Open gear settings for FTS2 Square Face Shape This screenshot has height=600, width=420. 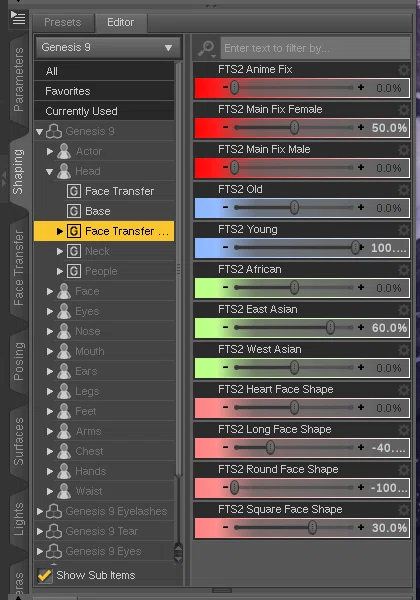403,510
